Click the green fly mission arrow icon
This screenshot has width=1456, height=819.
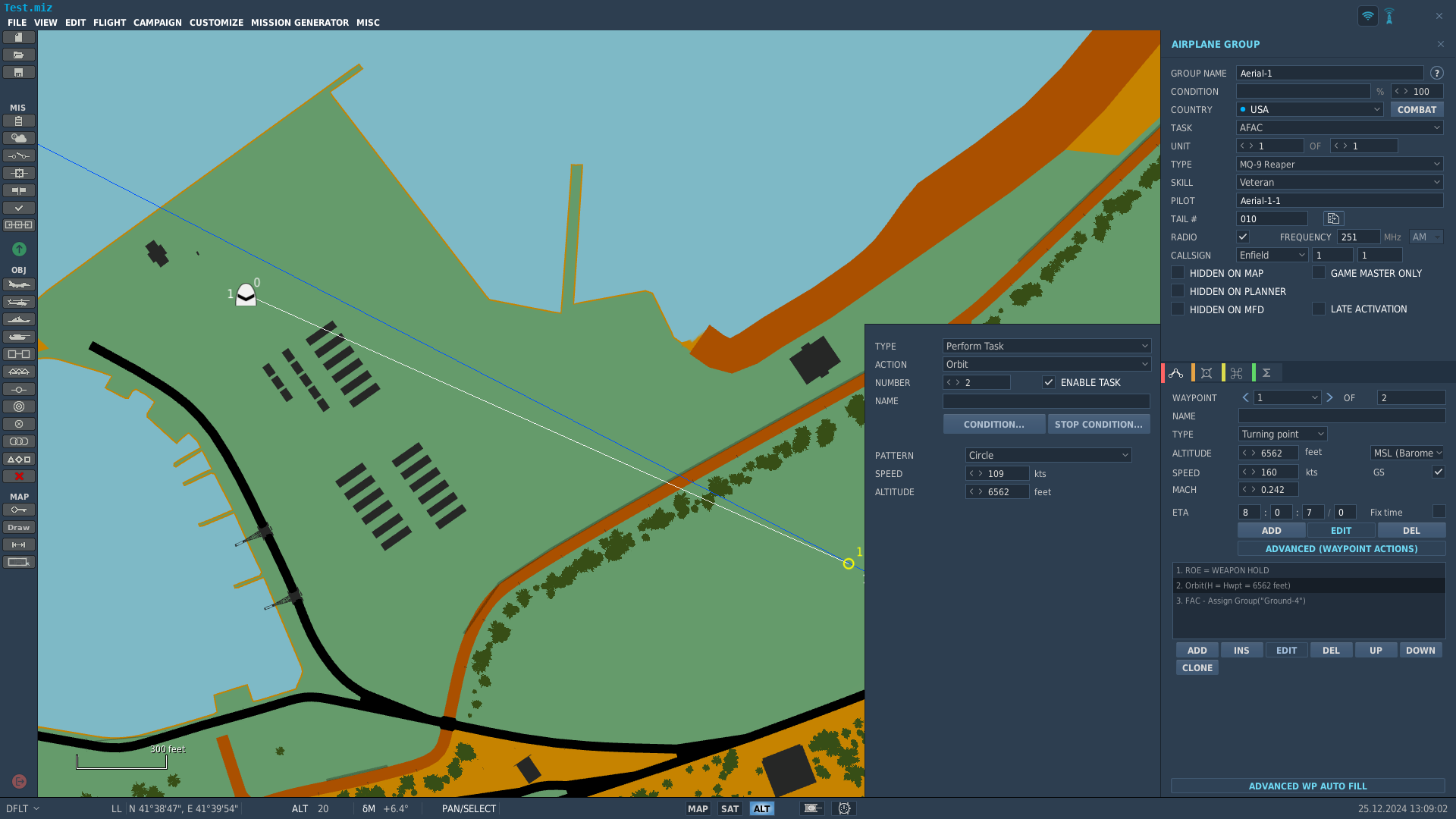coord(19,249)
